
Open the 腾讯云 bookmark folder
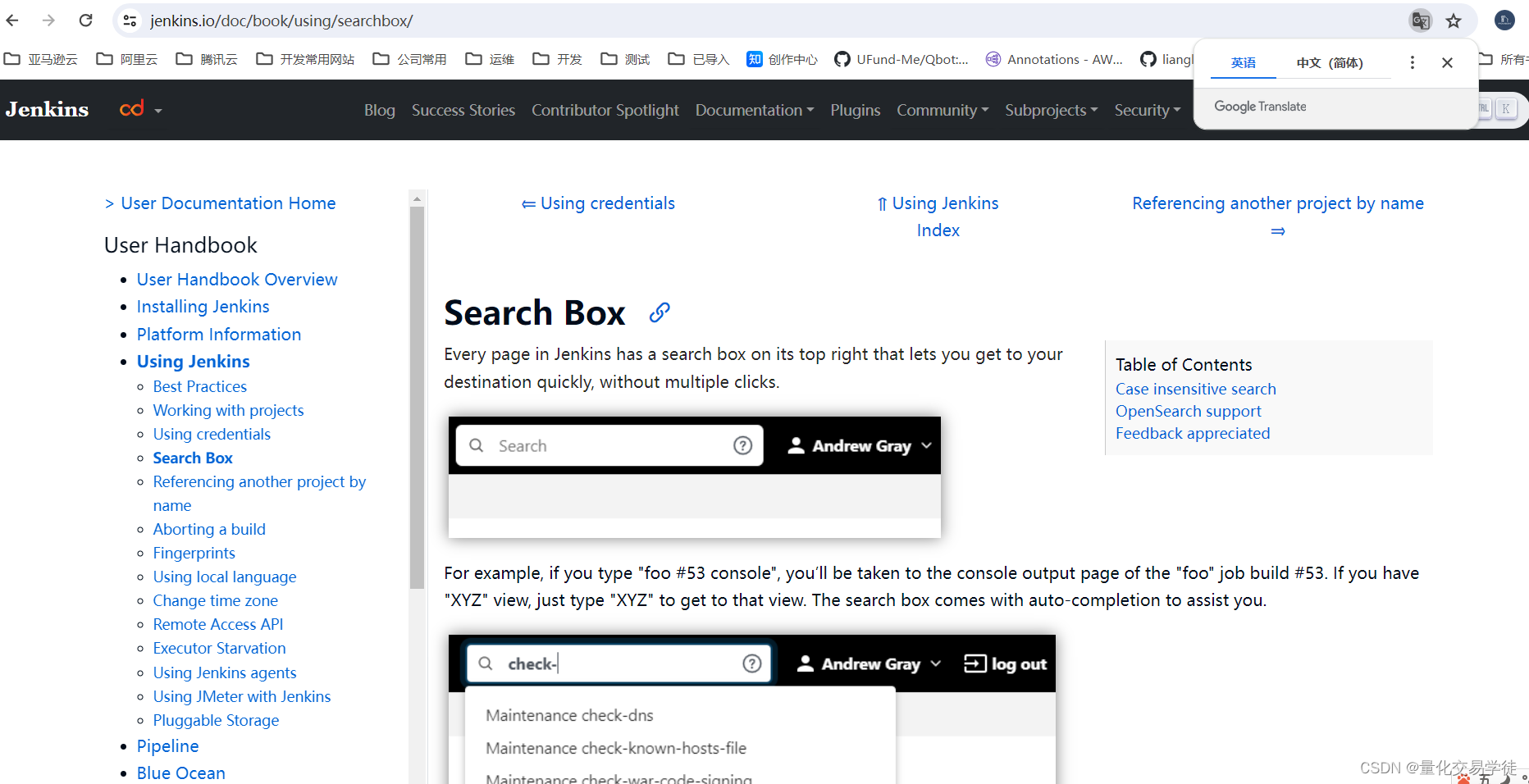point(207,59)
